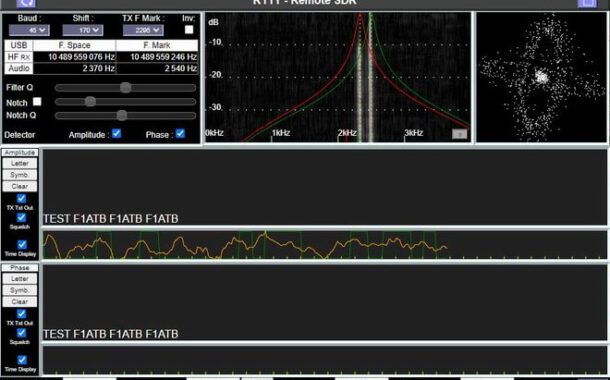Click the 10 489 559 246 Hz value

163,57
